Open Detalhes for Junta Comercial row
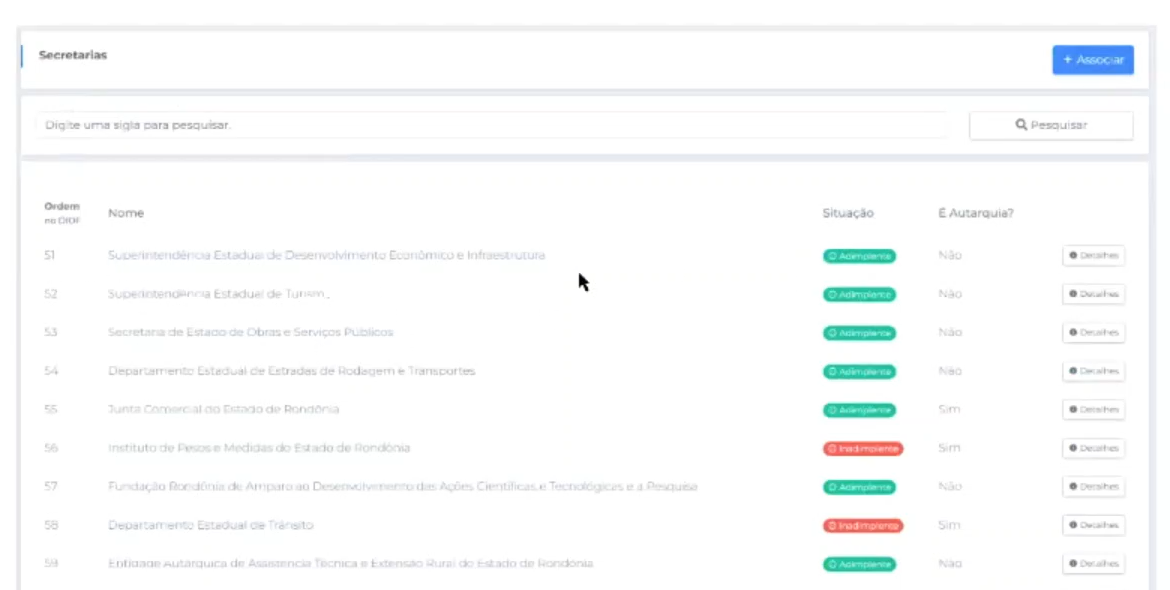The height and width of the screenshot is (590, 1170). [x=1093, y=409]
